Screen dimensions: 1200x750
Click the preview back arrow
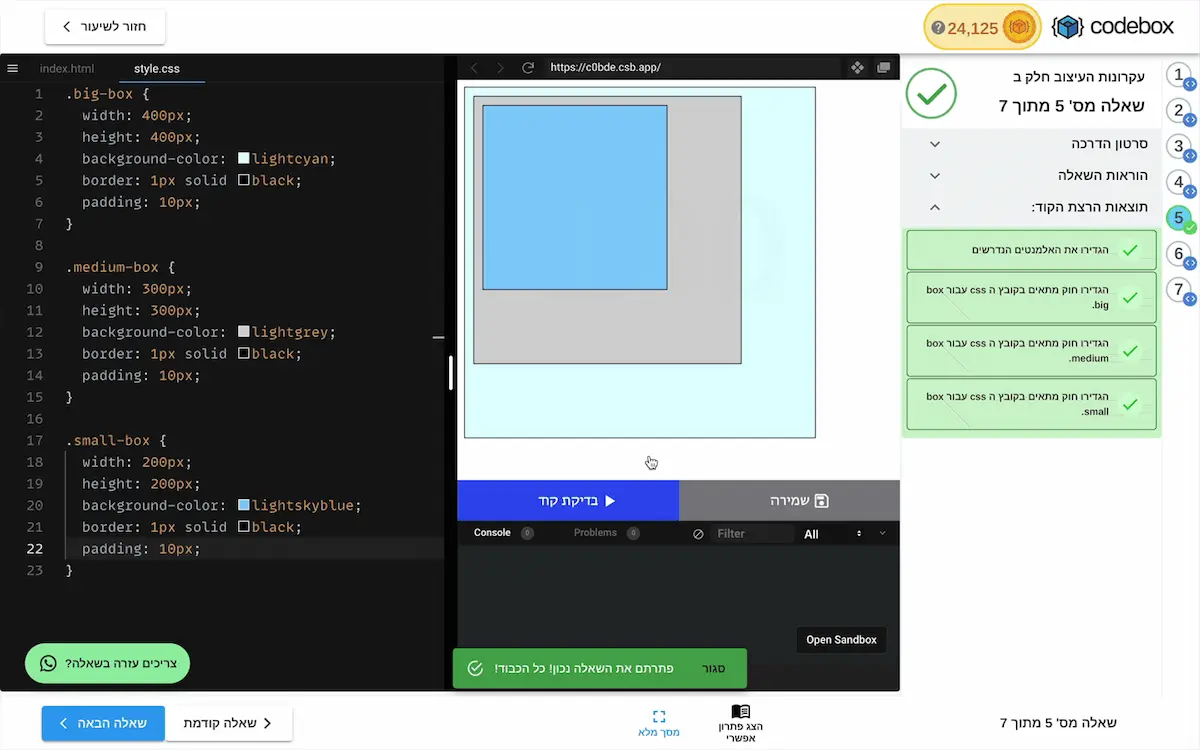point(474,68)
